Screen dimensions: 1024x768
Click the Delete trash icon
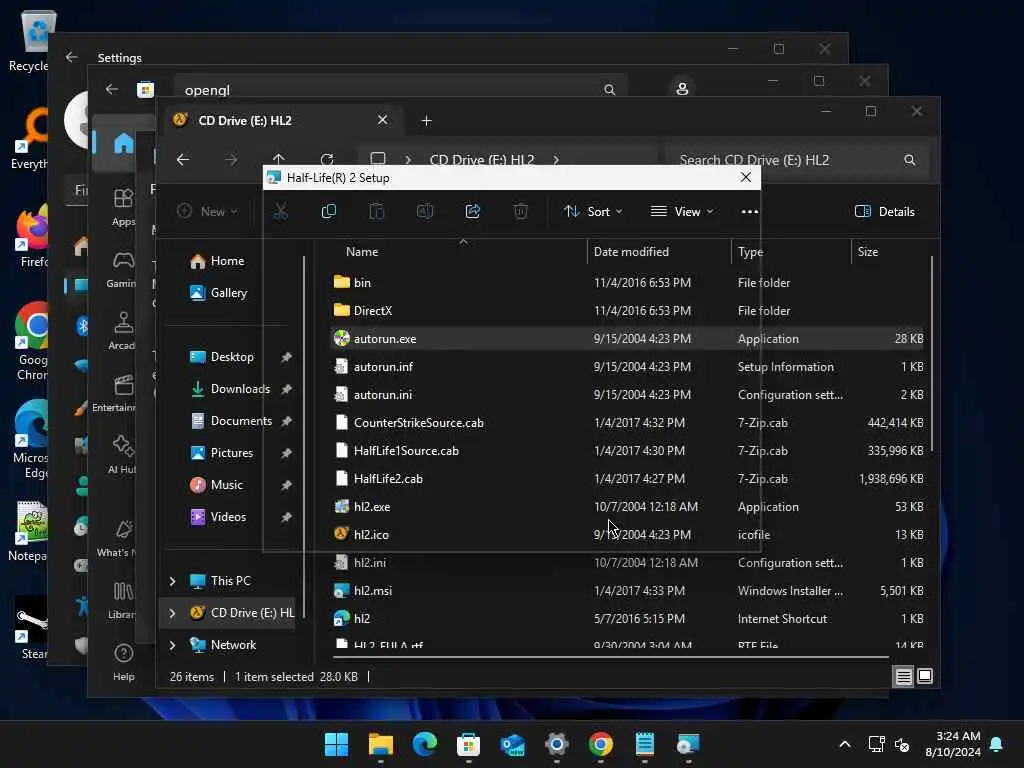[520, 212]
